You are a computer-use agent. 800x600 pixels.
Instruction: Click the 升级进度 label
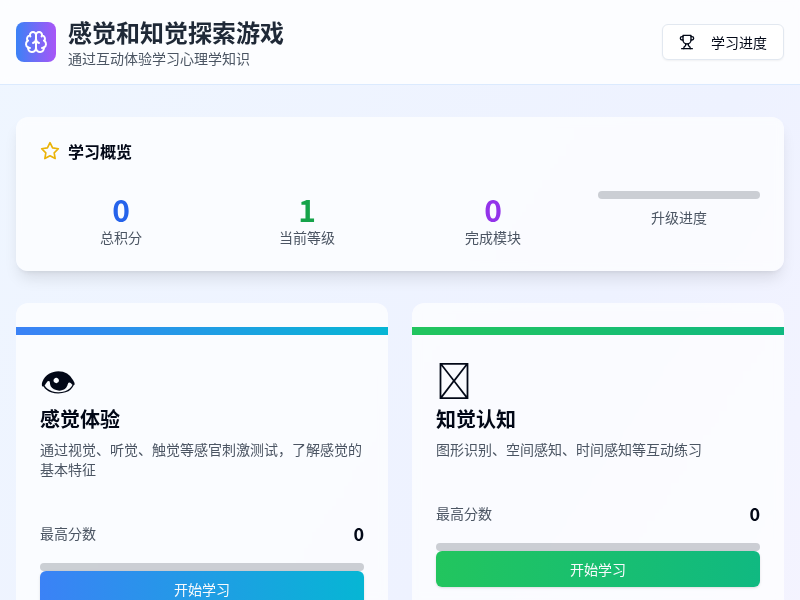[x=679, y=218]
